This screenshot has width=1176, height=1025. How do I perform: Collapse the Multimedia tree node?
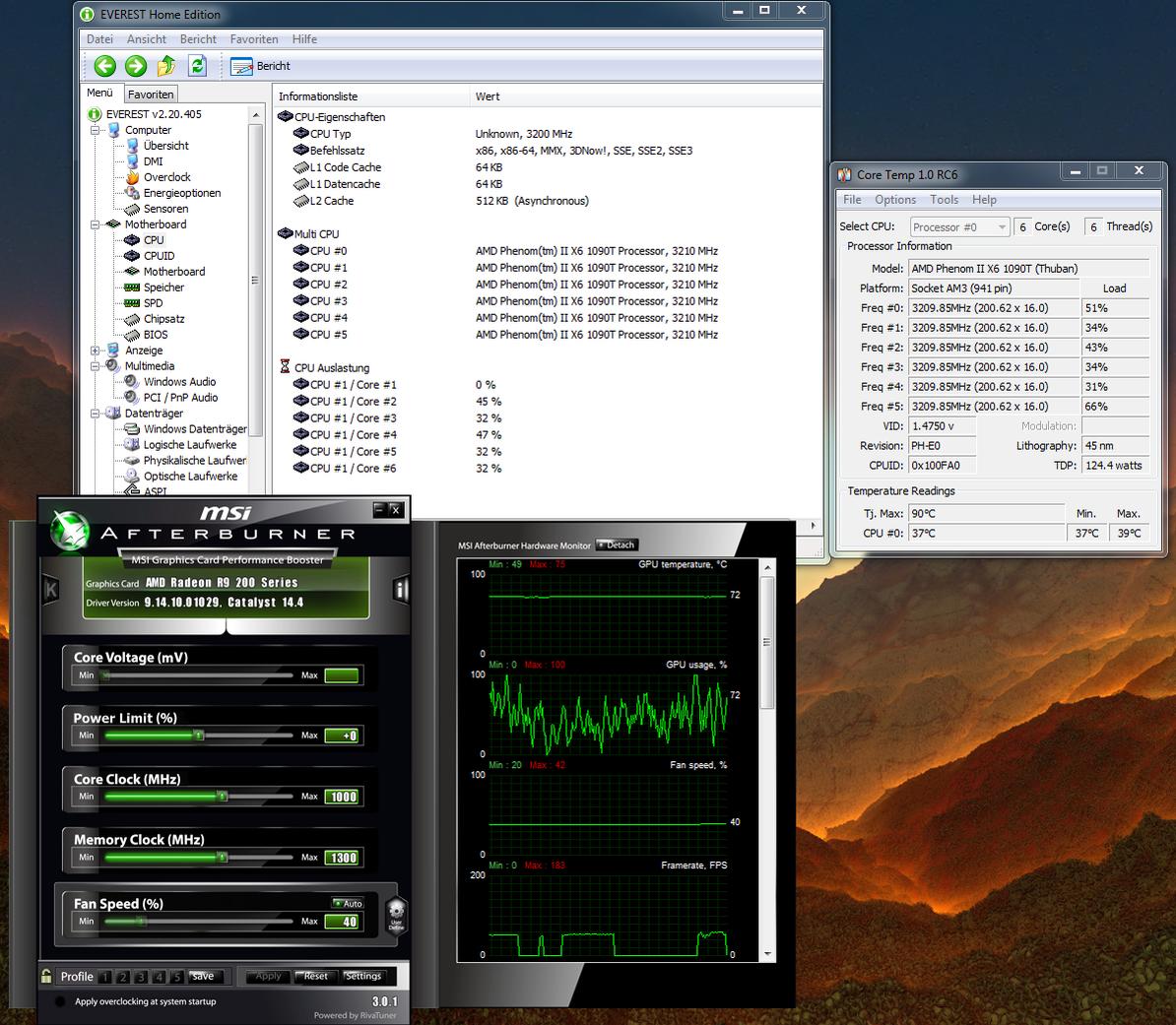(x=96, y=366)
